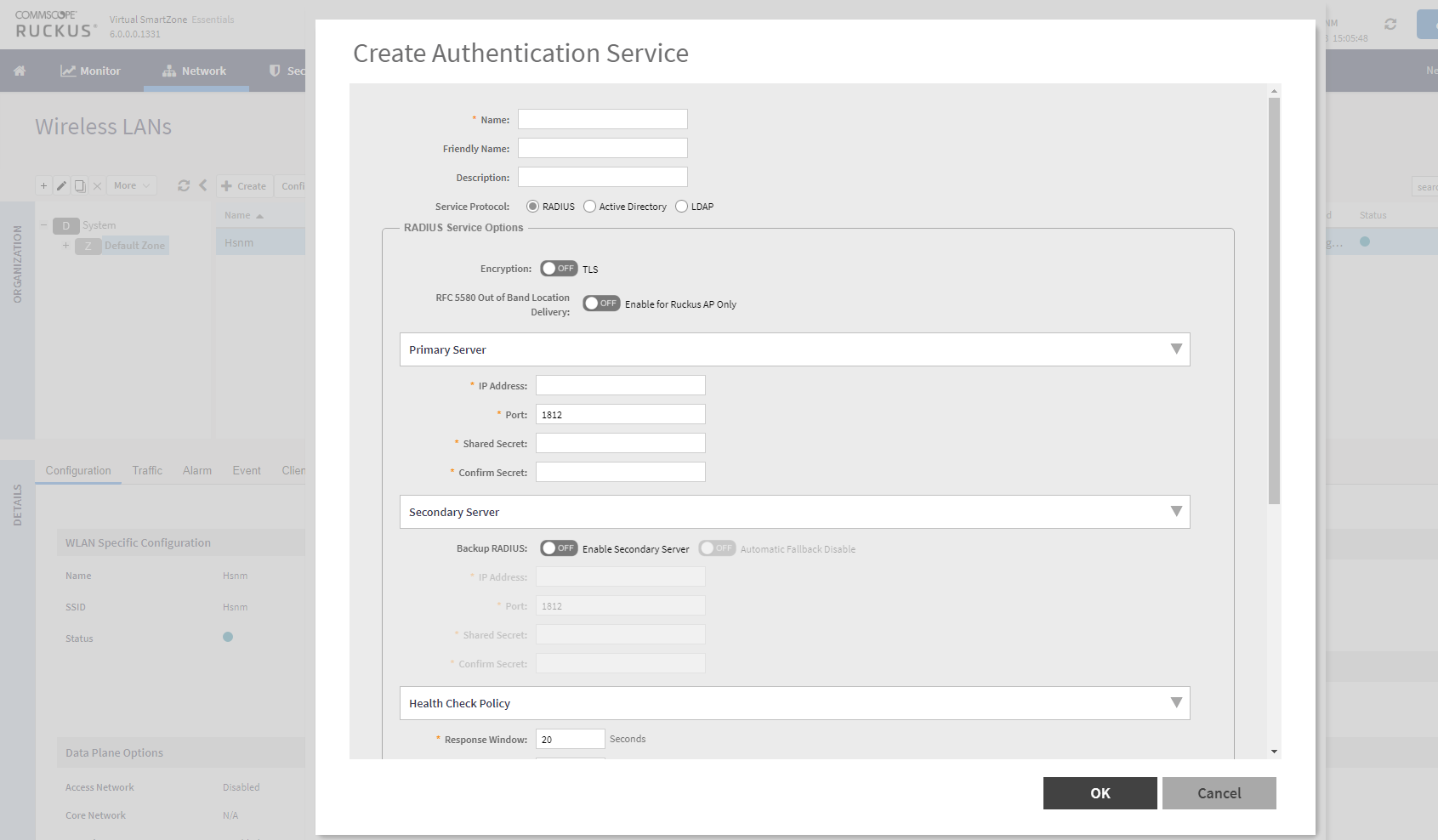Click the Primary Server IP Address field
1438x840 pixels.
coord(620,386)
